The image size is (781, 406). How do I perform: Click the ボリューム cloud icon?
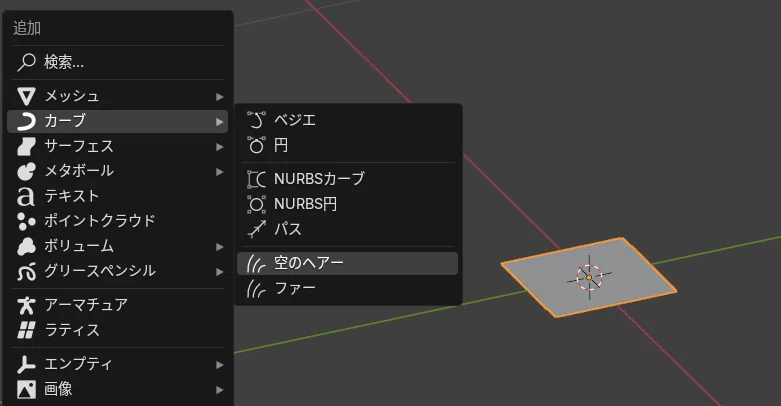[26, 247]
